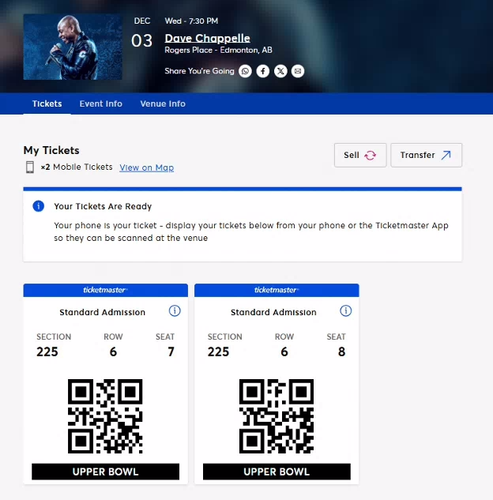Open info icon for seat 7 ticket
The height and width of the screenshot is (500, 493).
(175, 311)
